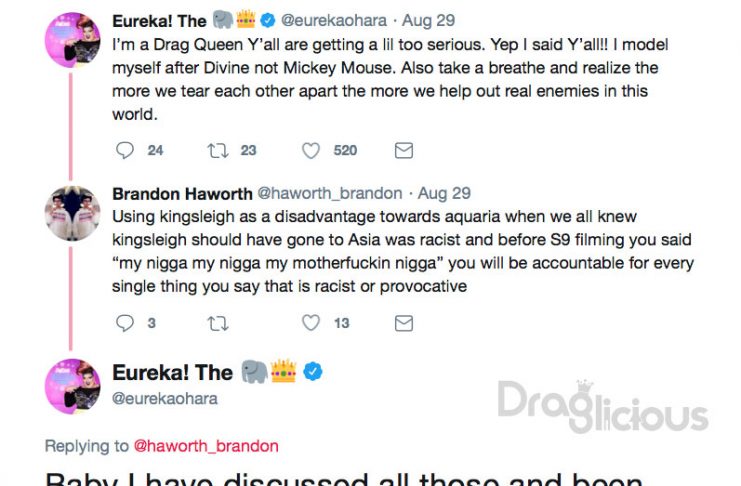Click @haworth_brandon in Replying to line
The image size is (741, 486).
coord(206,446)
